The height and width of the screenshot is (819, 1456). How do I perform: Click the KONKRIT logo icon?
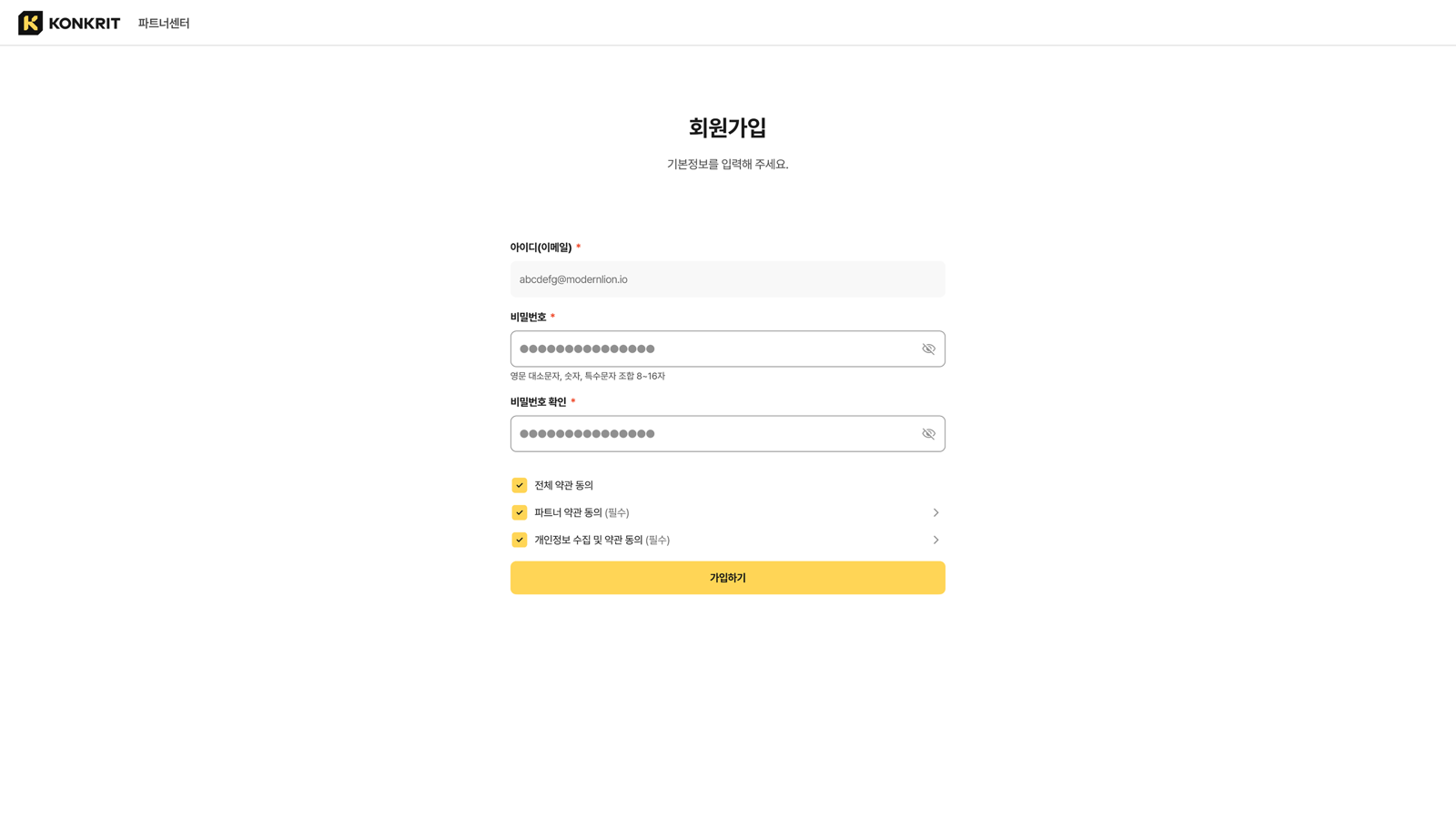coord(31,23)
